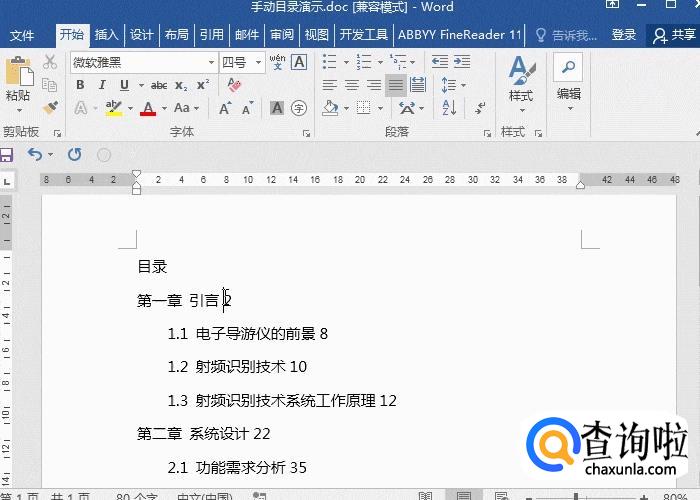The height and width of the screenshot is (500, 700).
Task: Switch to the 引用 tab
Action: point(212,34)
